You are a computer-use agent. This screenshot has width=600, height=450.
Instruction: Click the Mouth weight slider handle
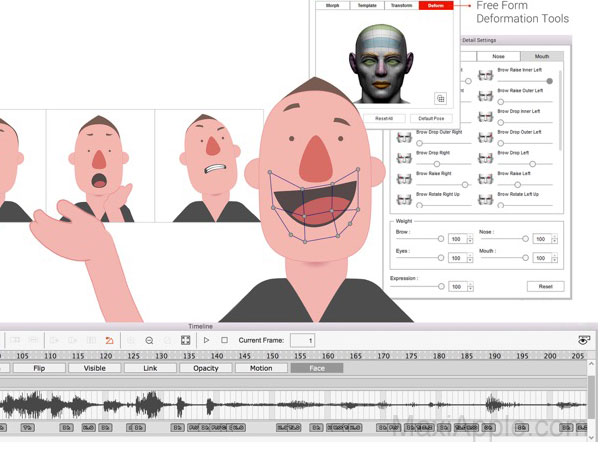525,258
